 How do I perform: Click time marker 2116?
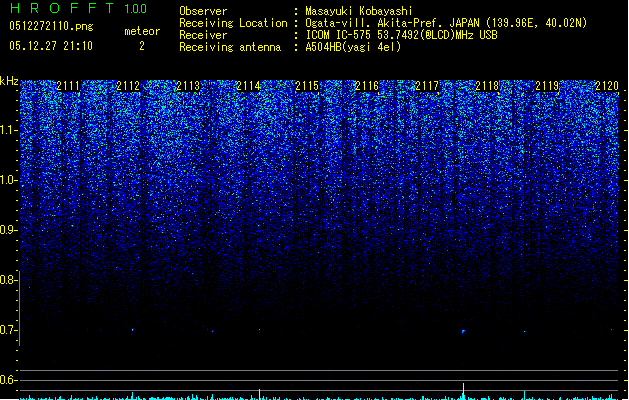[x=367, y=86]
